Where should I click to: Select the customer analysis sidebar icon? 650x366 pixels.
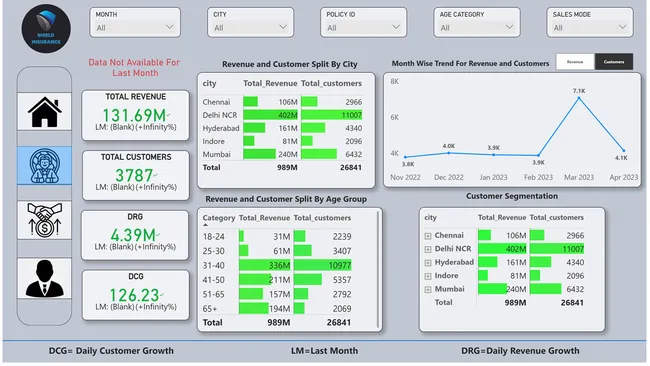(44, 165)
